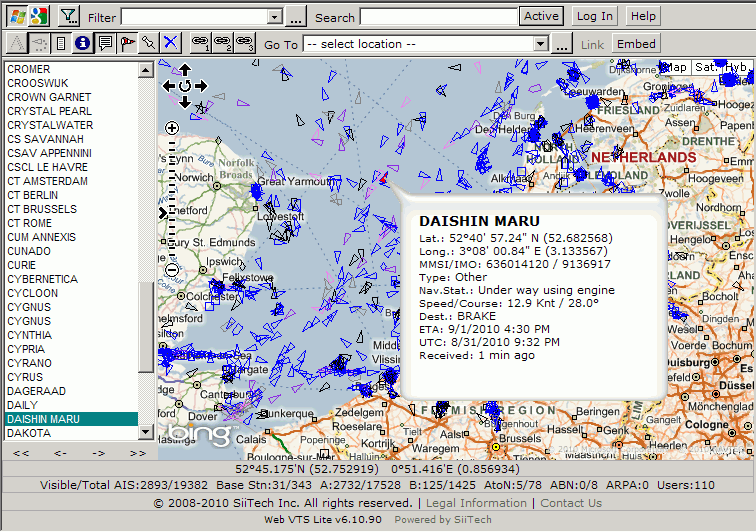756x532 pixels.
Task: Open the Go To location dropdown
Action: click(x=541, y=44)
